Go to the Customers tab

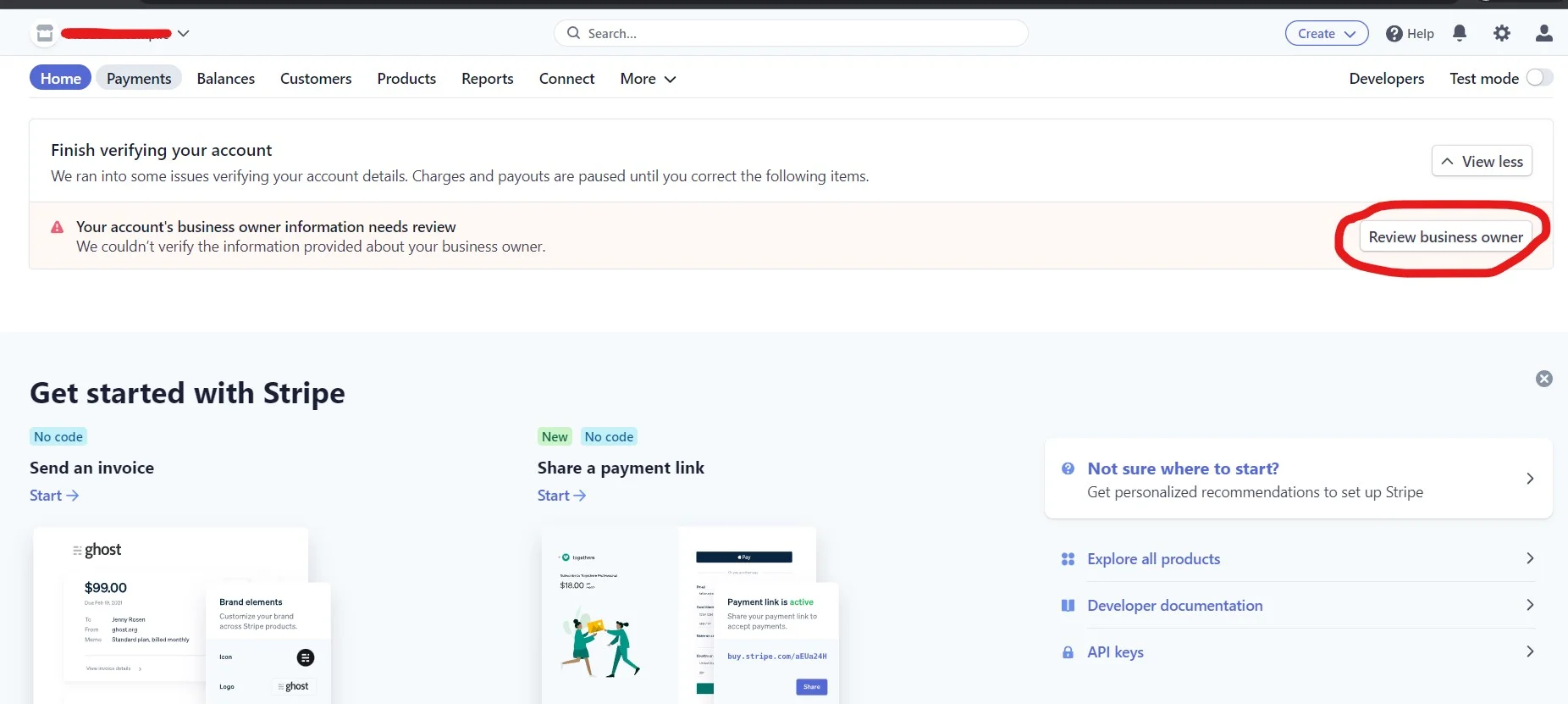click(315, 79)
